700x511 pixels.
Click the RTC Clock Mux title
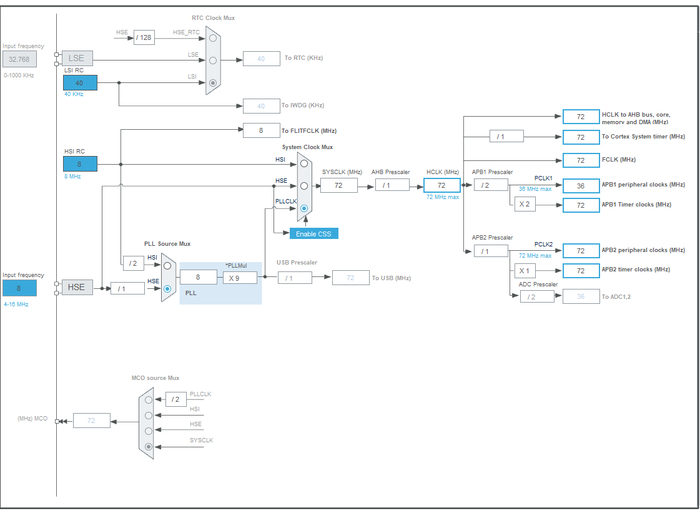coord(213,18)
